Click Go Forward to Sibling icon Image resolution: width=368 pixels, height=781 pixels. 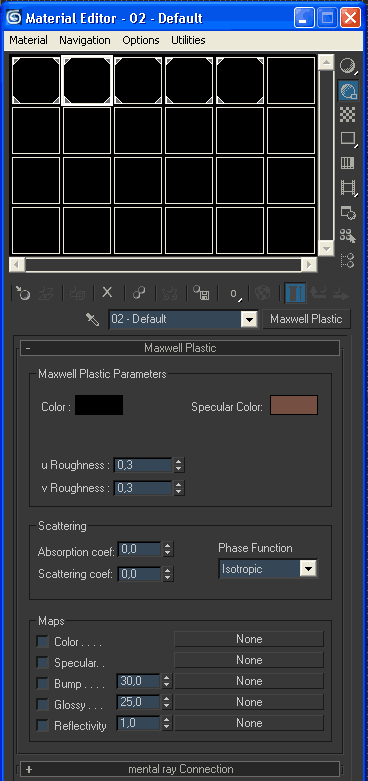[341, 294]
